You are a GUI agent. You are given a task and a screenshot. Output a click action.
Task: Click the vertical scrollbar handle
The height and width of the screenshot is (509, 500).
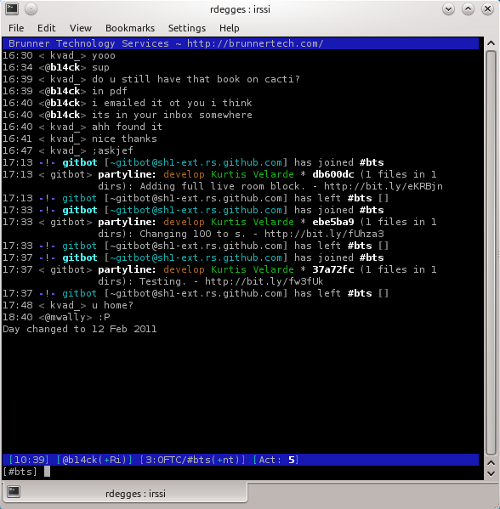tap(491, 253)
